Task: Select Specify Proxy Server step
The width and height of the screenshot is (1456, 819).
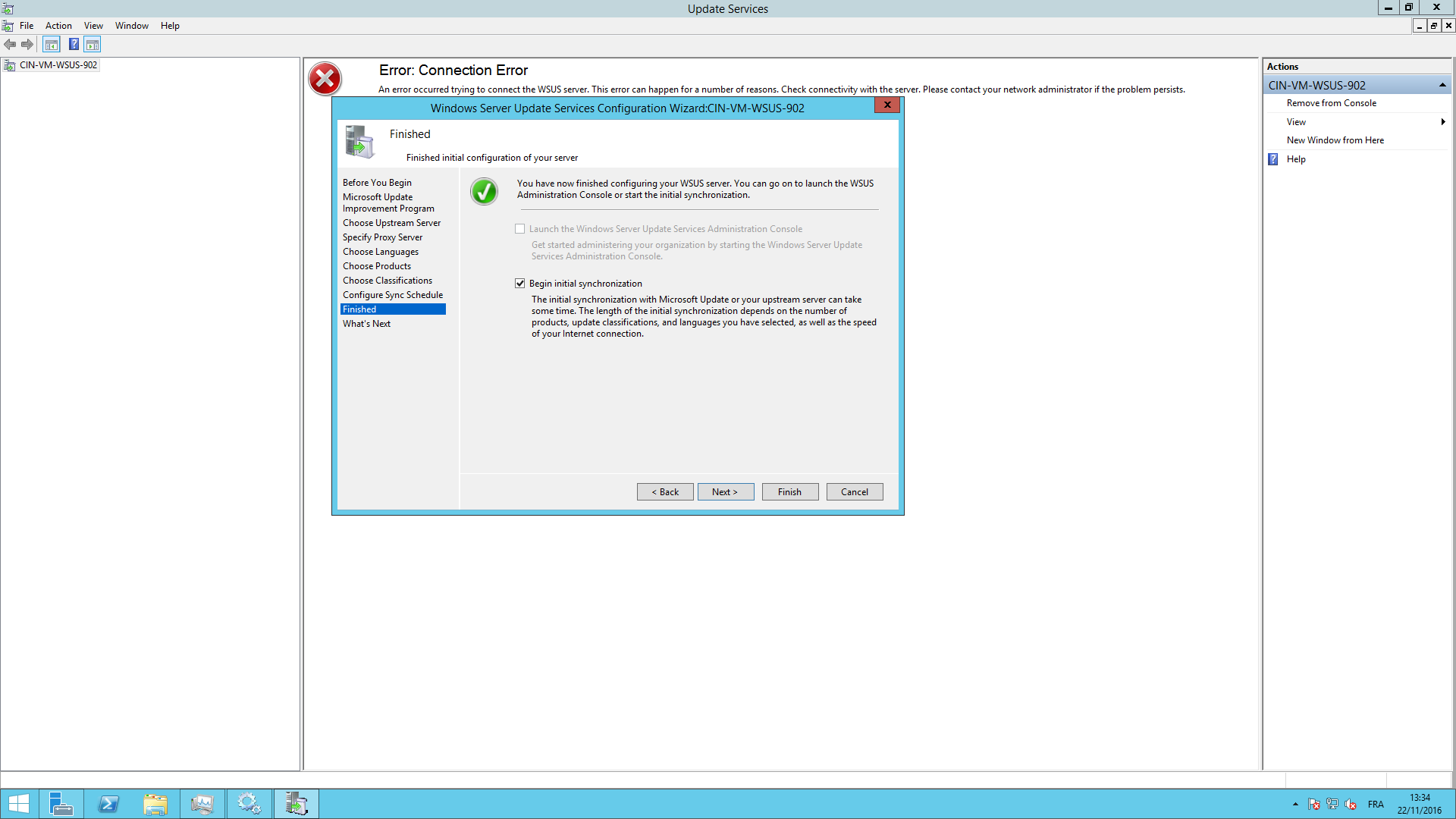Action: click(382, 237)
